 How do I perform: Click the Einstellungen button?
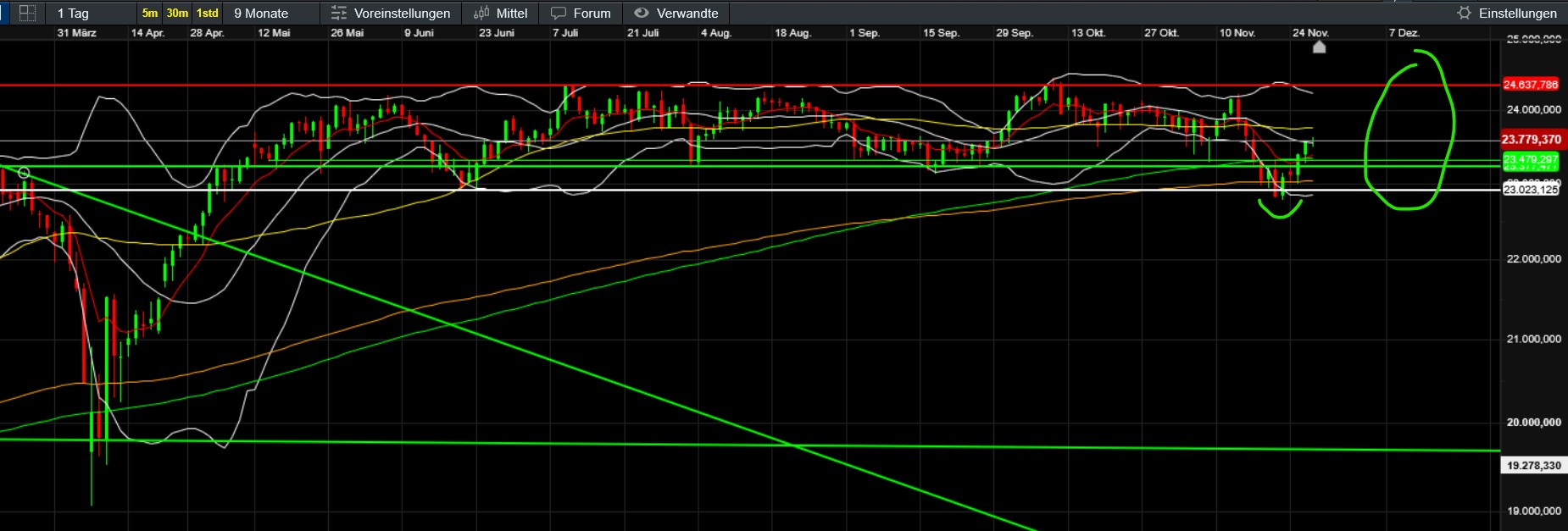[1517, 13]
